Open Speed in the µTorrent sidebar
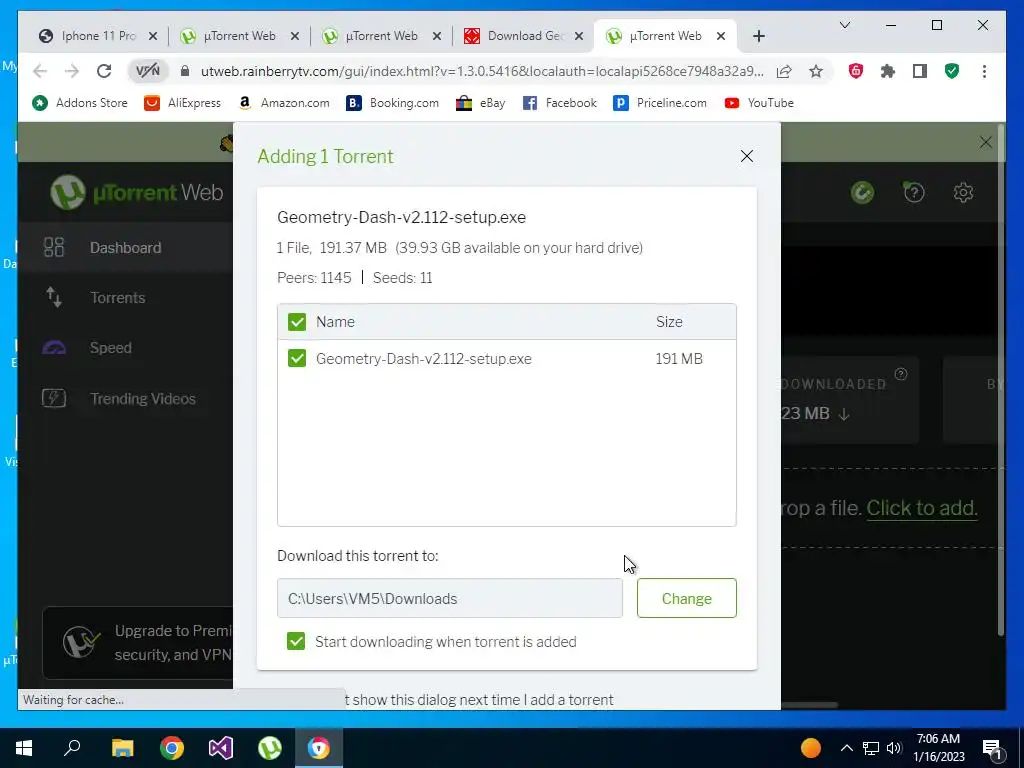 (x=110, y=347)
